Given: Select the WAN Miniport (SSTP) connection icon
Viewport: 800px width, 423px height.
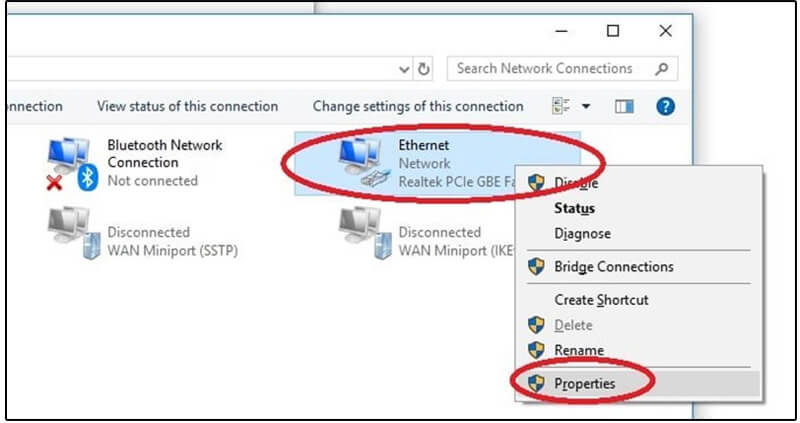Looking at the screenshot, I should tap(73, 233).
